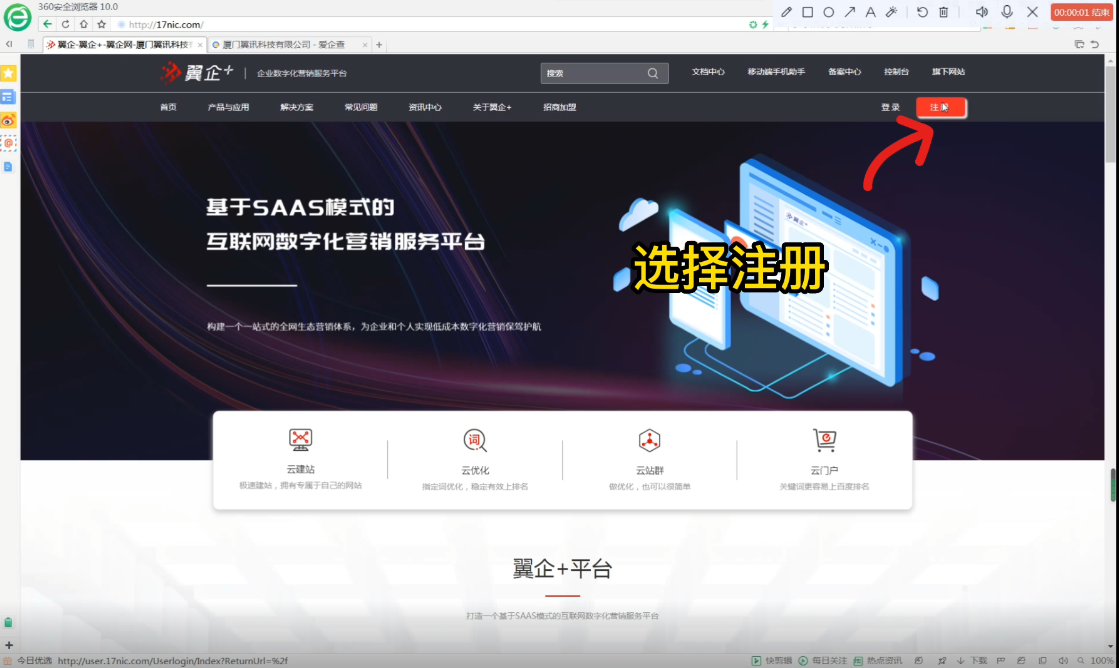Bookmark page with the star icon
This screenshot has width=1119, height=668.
coord(101,24)
